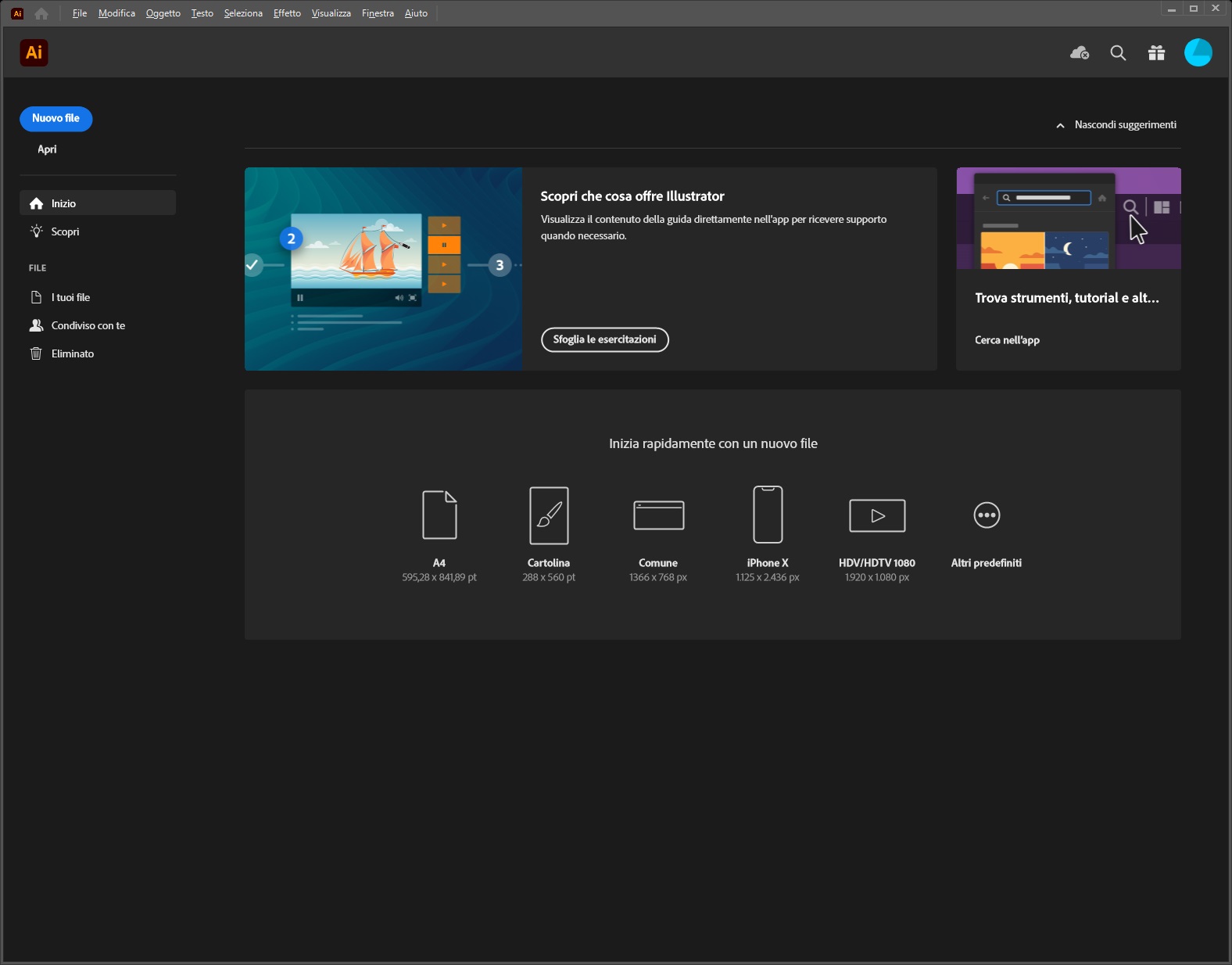Open Condiviso con te section

coord(98,325)
